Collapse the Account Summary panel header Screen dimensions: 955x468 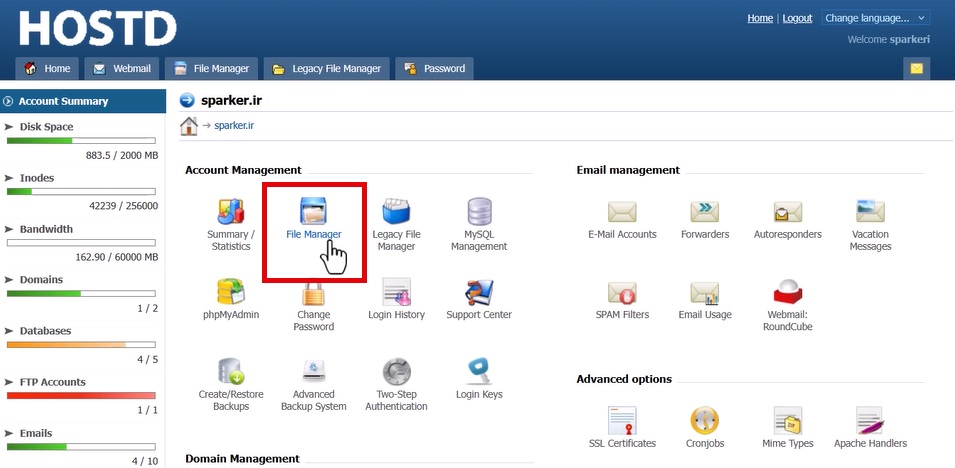click(9, 101)
